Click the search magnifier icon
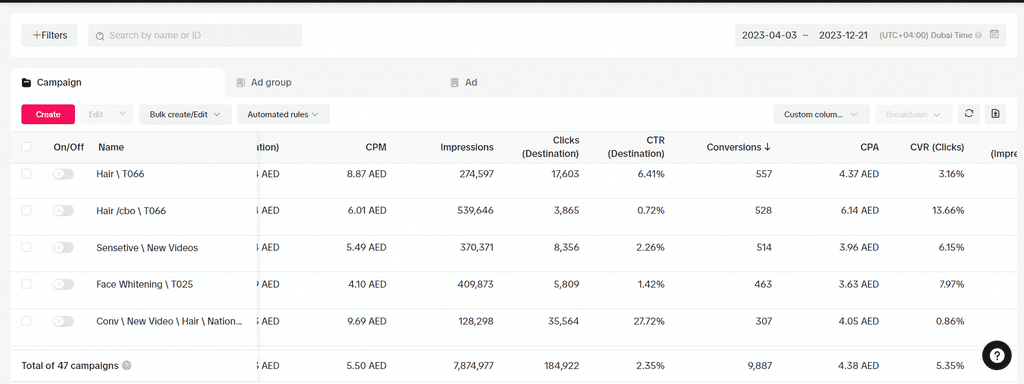Viewport: 1024px width, 384px height. 100,36
